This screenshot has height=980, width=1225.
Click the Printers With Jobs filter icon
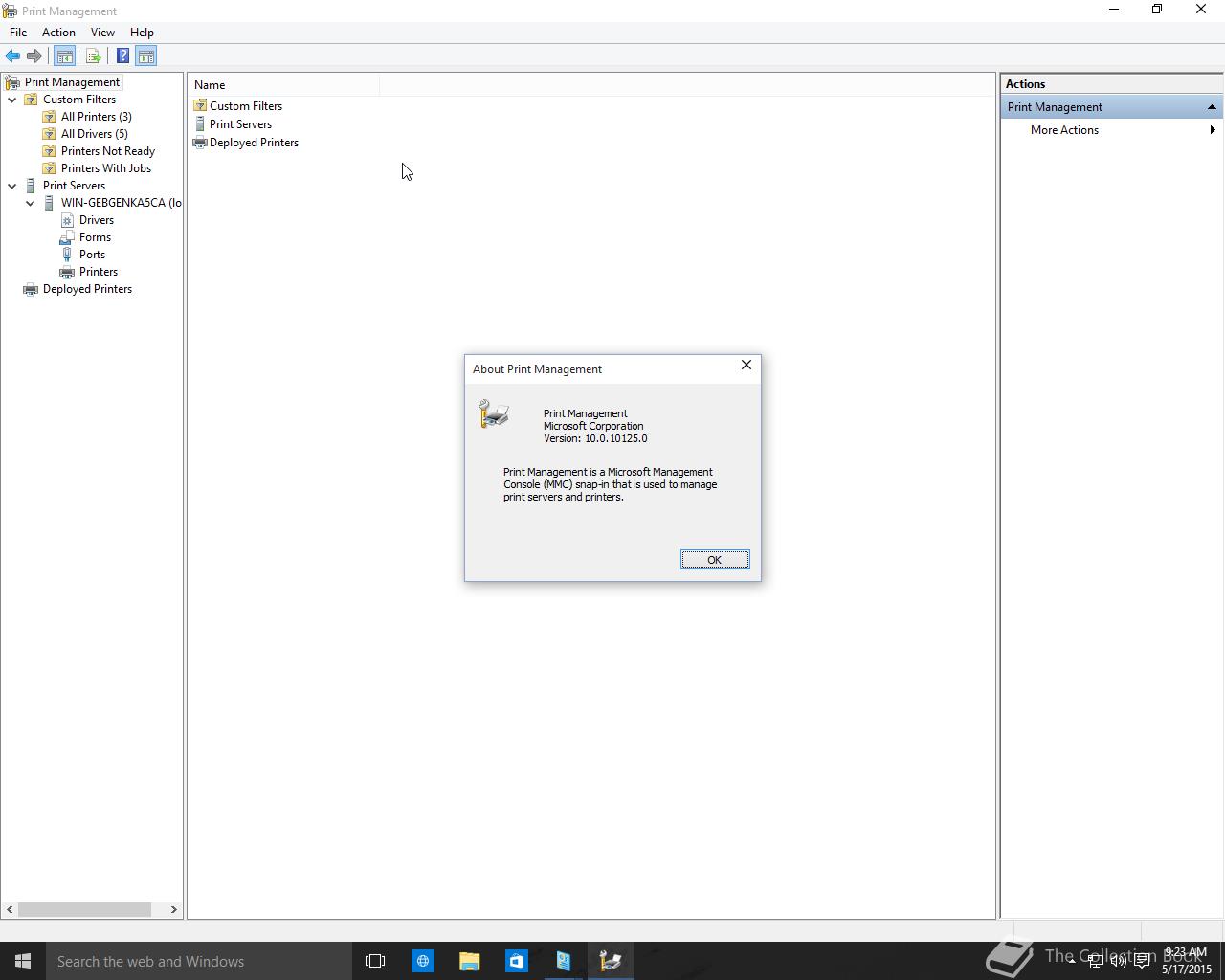point(49,168)
